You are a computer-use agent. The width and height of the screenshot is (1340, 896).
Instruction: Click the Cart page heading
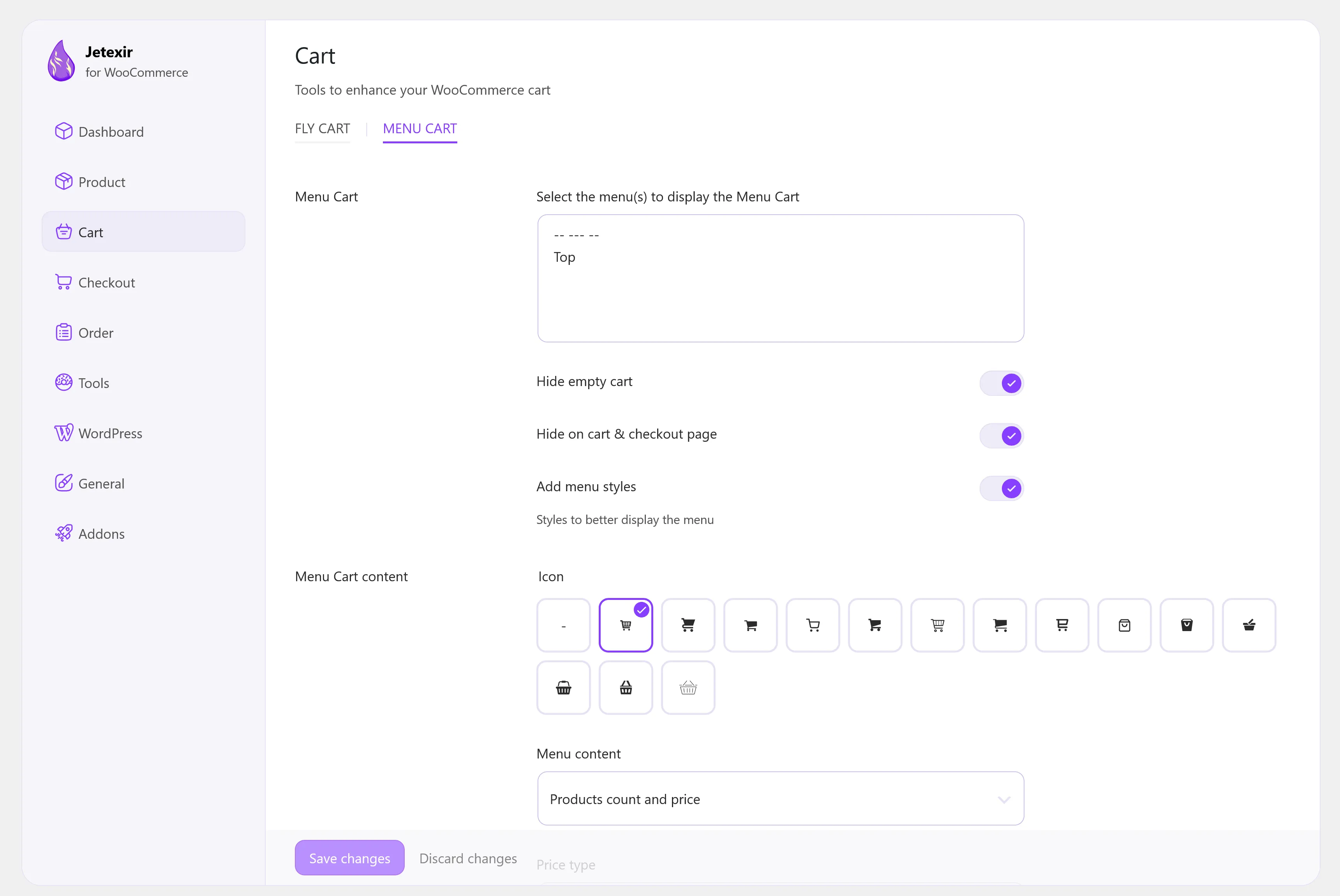pos(315,56)
